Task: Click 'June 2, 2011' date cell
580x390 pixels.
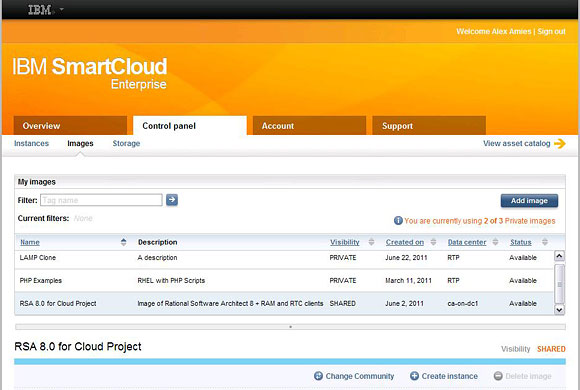Action: click(404, 303)
